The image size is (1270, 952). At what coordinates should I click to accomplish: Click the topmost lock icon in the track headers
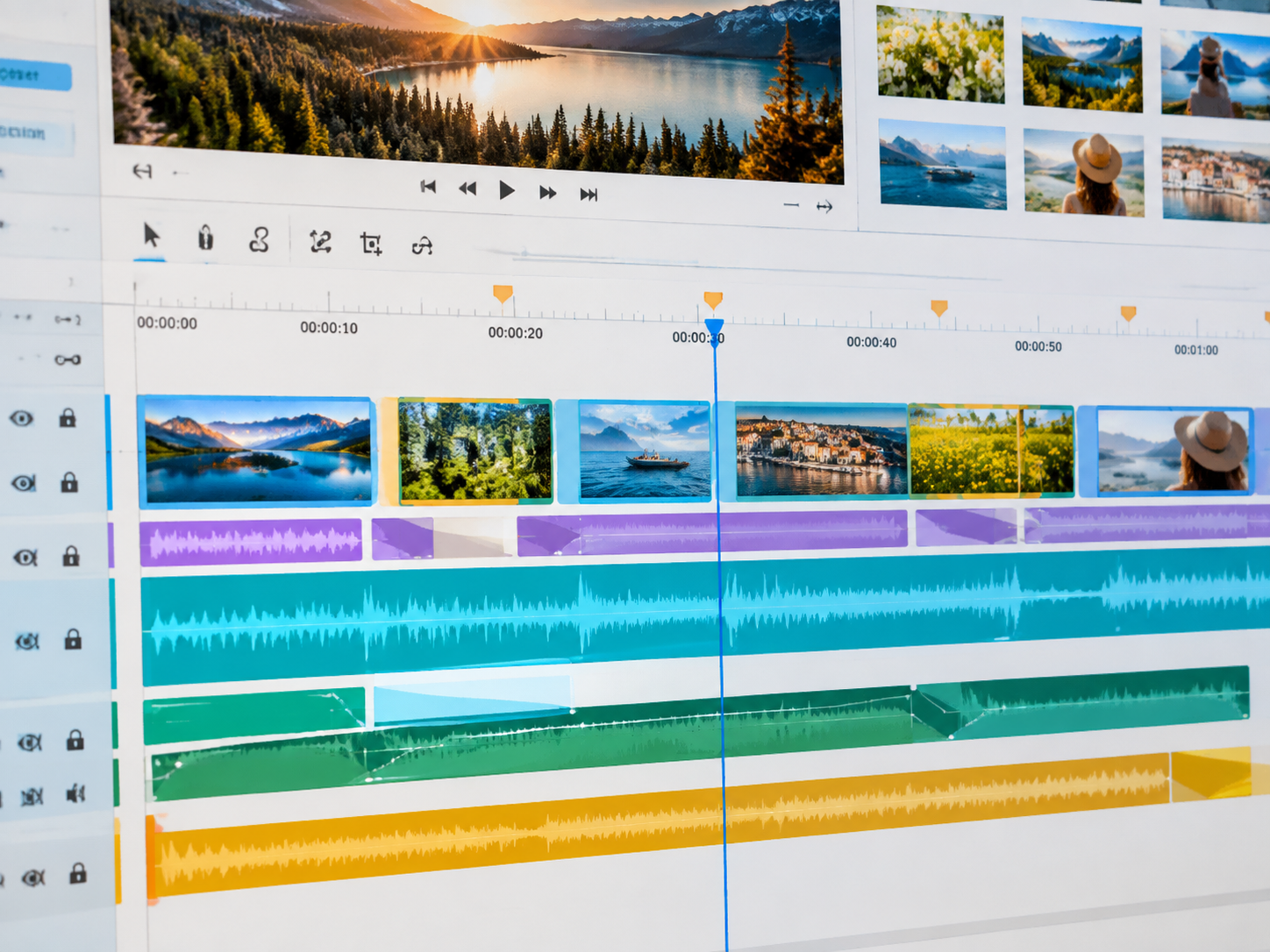68,418
